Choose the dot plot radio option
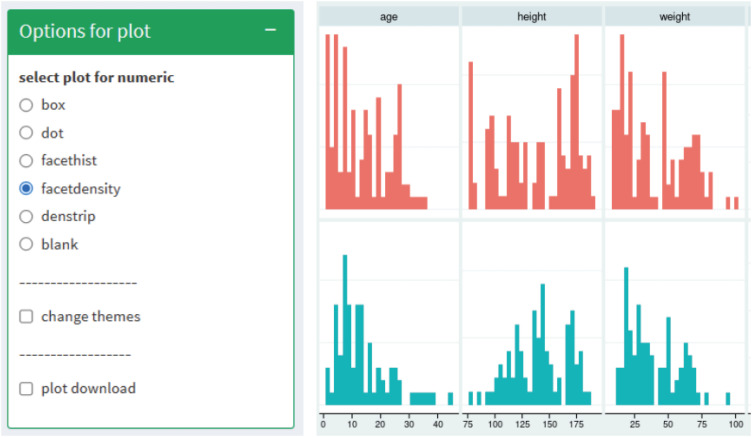 click(x=27, y=132)
